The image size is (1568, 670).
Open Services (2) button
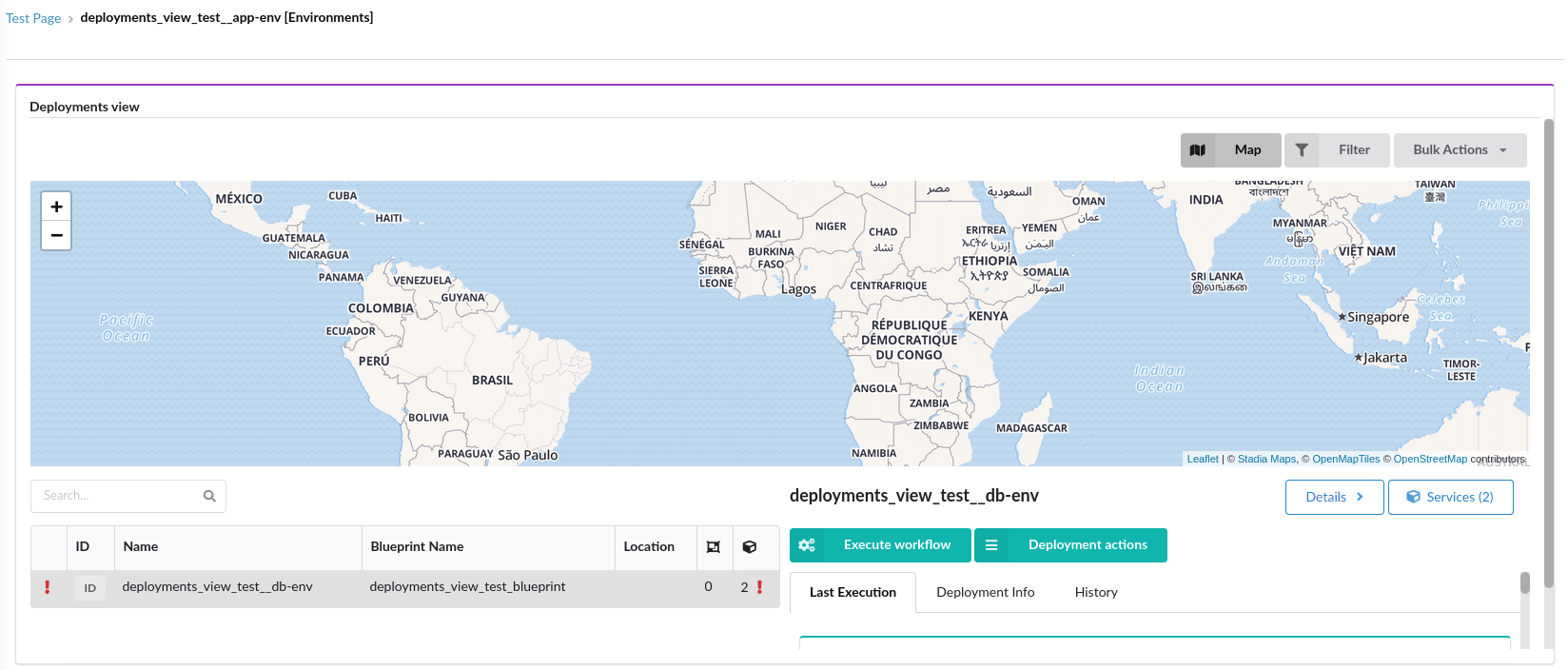(x=1450, y=497)
